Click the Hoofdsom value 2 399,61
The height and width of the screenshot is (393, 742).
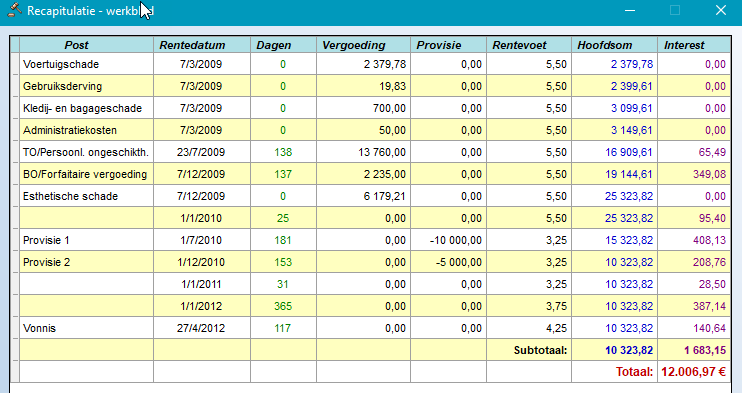632,86
